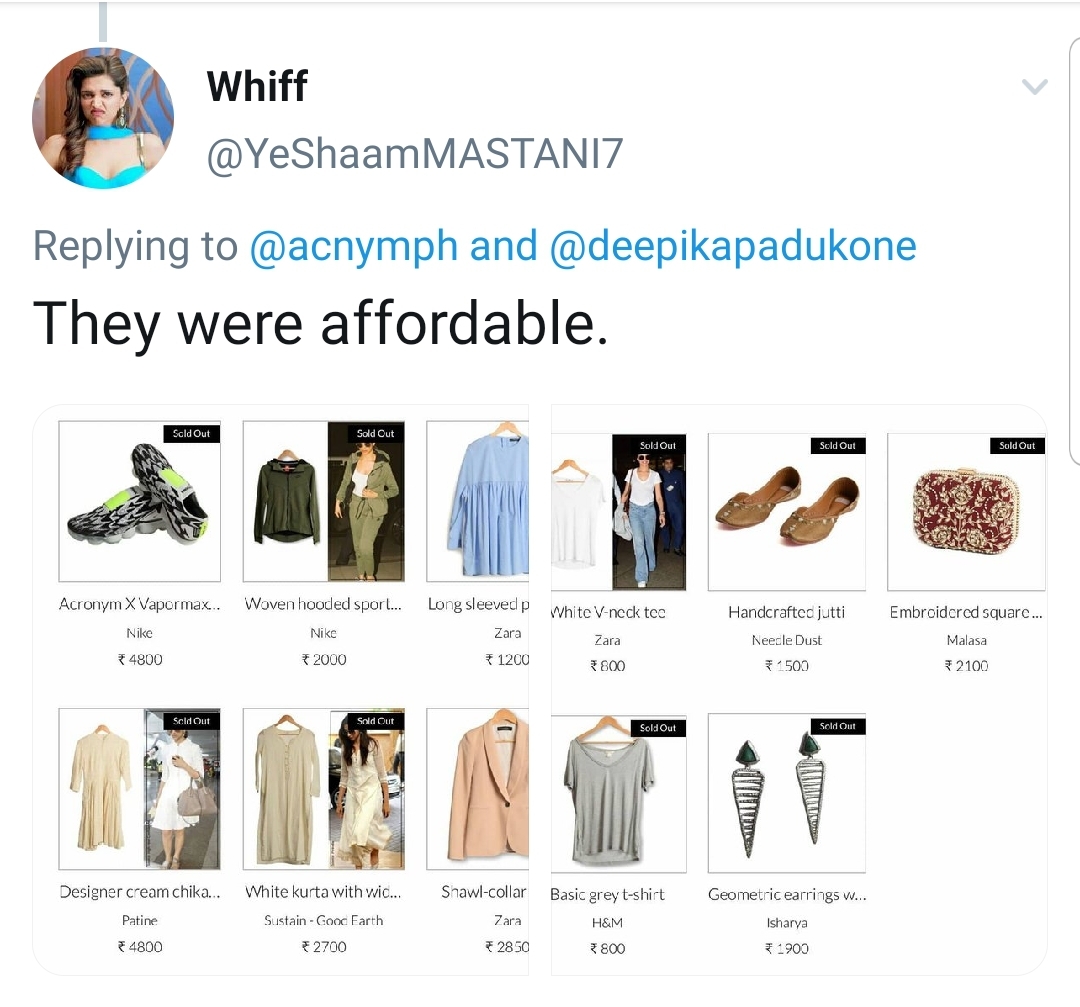The width and height of the screenshot is (1080, 1007).
Task: View the Basic grey t-shirt H&M image
Action: [x=619, y=793]
